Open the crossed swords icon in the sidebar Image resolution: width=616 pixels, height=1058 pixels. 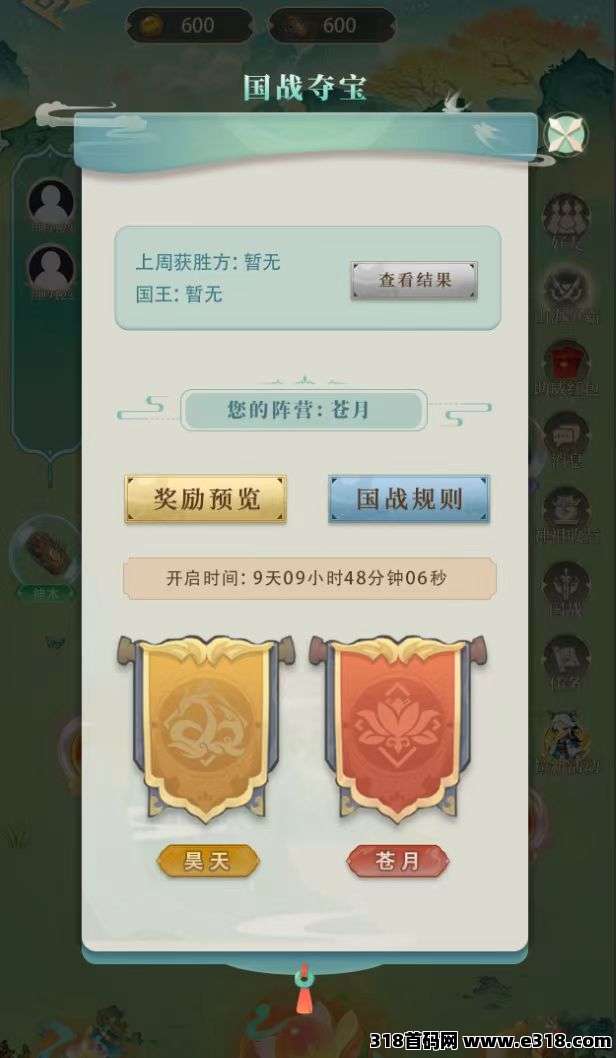(567, 289)
